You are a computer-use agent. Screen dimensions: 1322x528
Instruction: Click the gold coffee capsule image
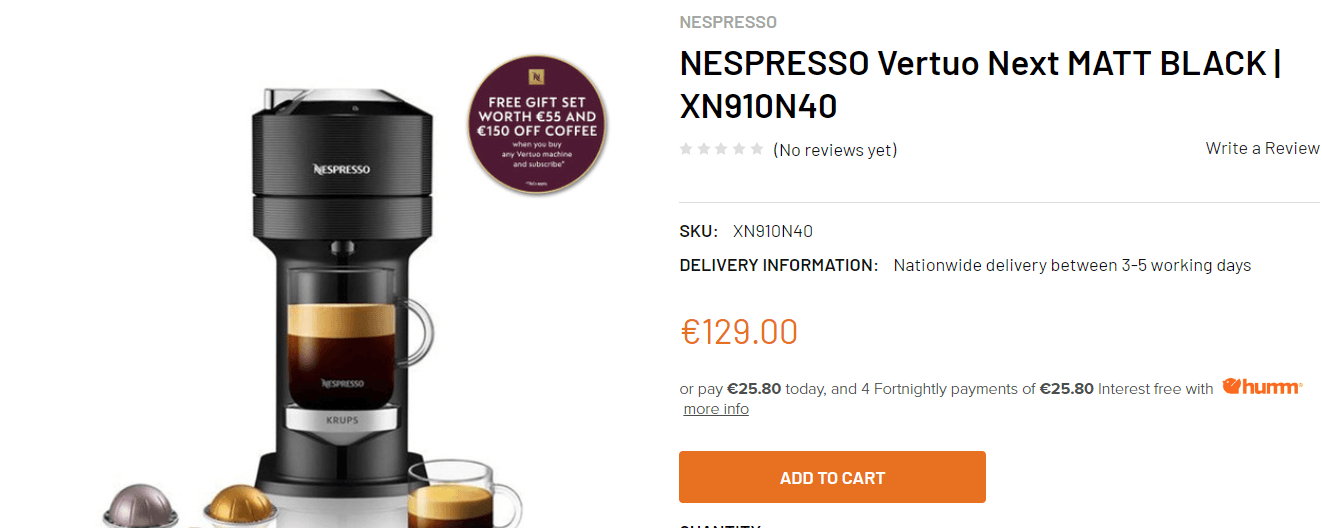click(x=238, y=506)
